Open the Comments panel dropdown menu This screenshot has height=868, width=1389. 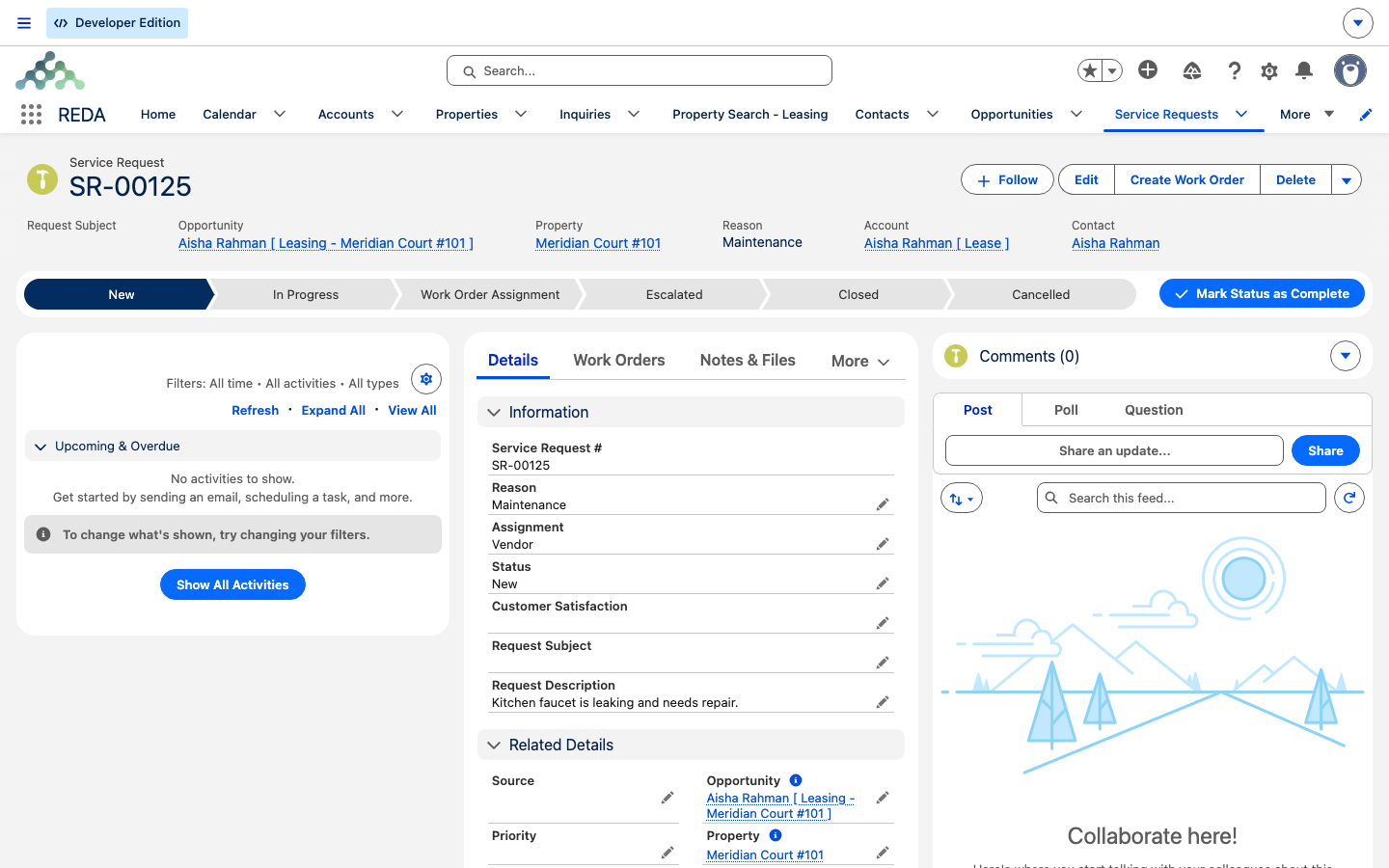tap(1346, 356)
